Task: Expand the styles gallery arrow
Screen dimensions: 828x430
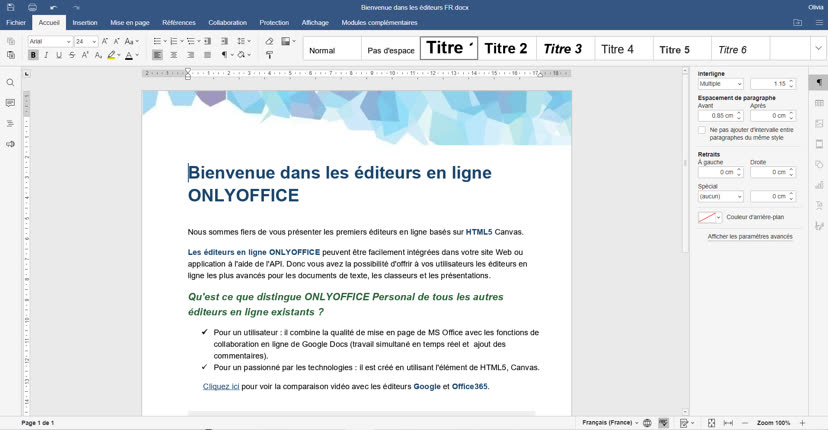Action: 818,49
